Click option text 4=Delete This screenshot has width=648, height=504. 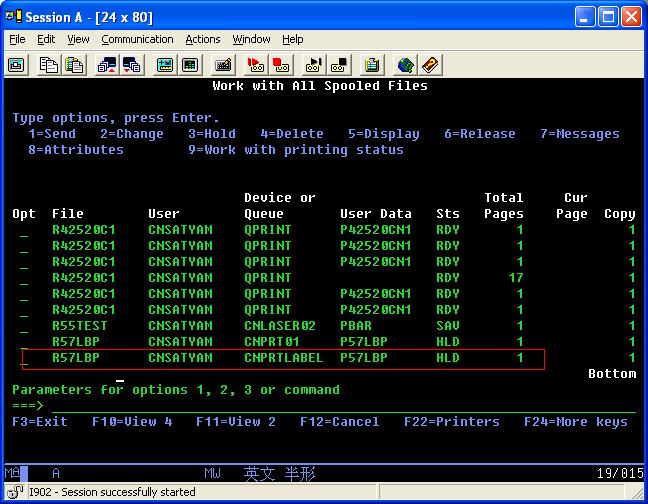tap(292, 134)
